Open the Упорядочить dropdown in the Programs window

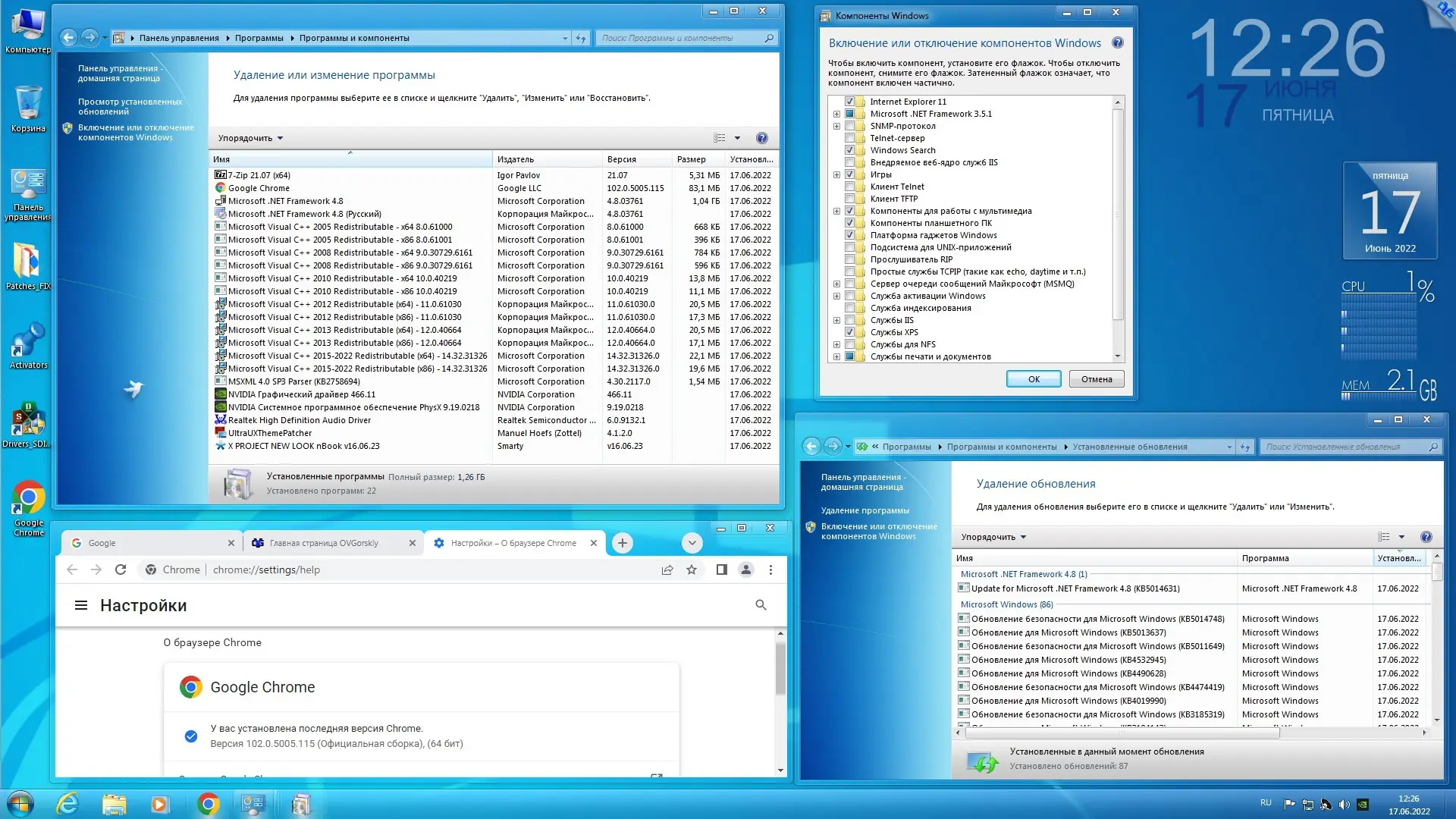coord(250,138)
